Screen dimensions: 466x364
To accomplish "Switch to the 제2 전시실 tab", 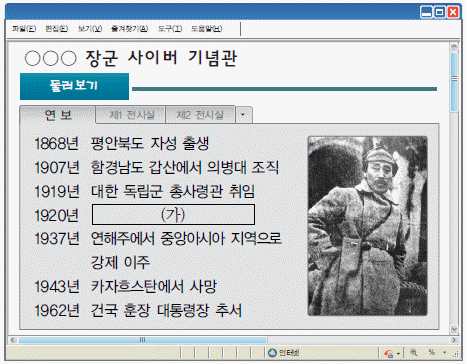I will coord(200,115).
